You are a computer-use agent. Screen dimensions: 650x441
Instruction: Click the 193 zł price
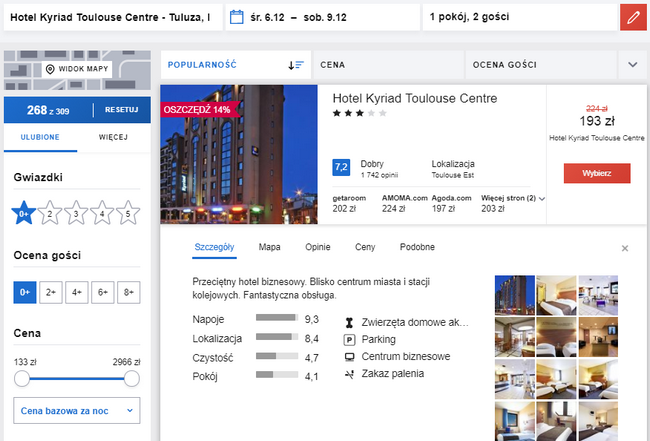(x=597, y=121)
